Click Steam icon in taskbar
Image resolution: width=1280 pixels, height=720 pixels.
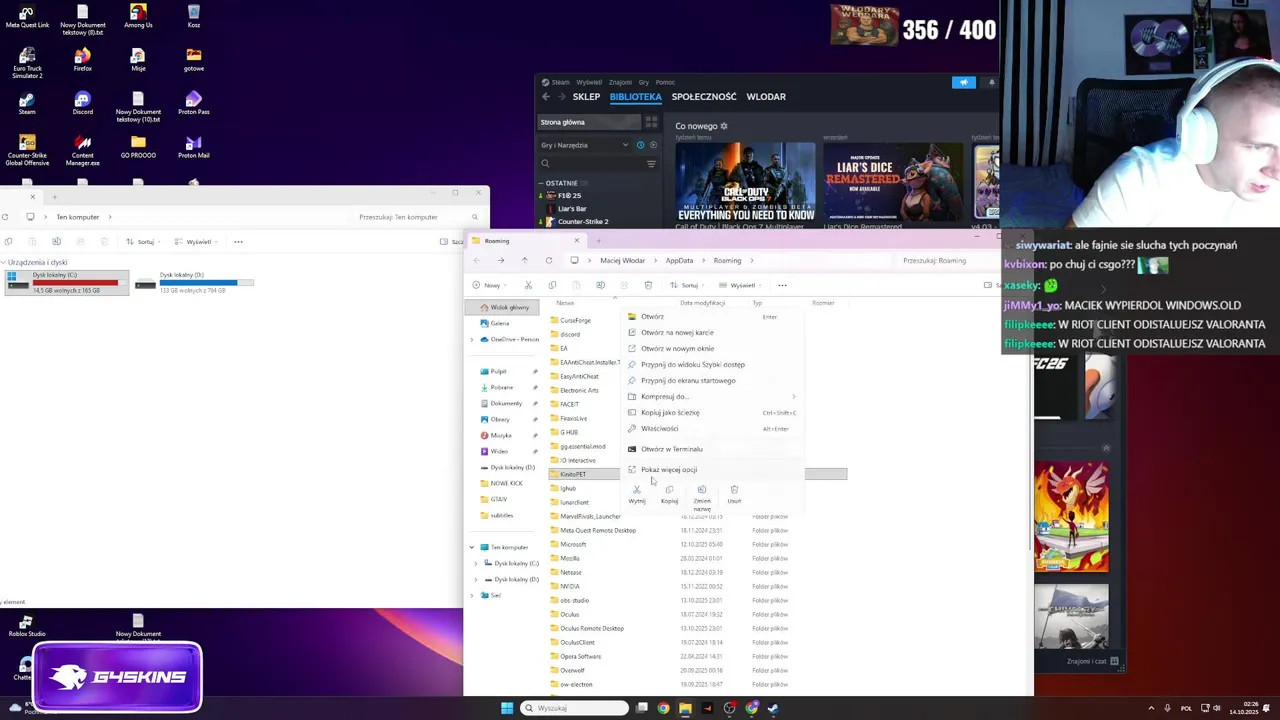(x=773, y=708)
